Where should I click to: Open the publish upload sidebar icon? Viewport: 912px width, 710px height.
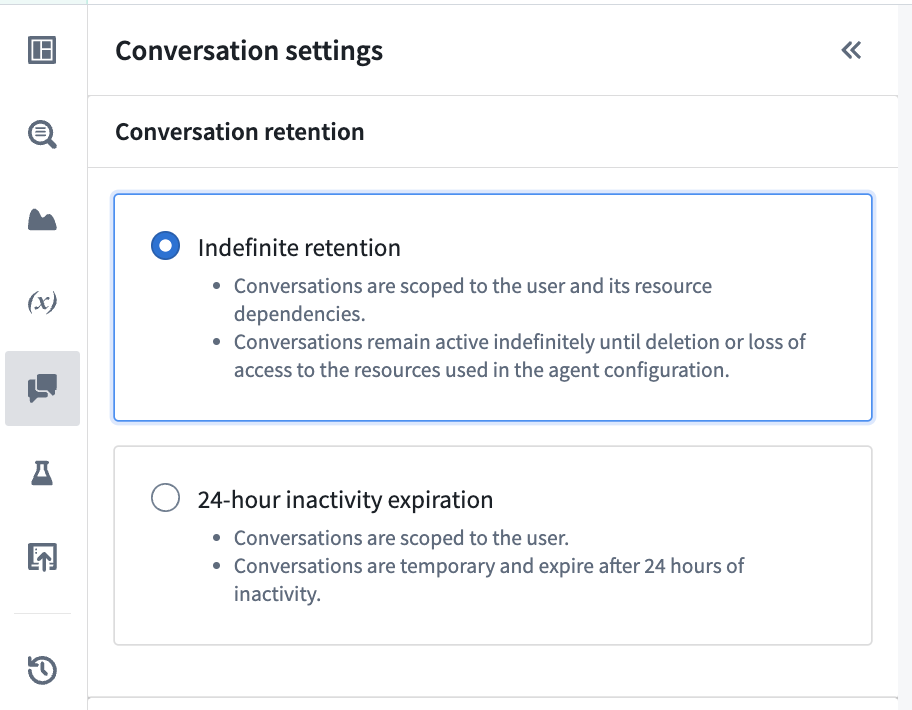pyautogui.click(x=42, y=557)
